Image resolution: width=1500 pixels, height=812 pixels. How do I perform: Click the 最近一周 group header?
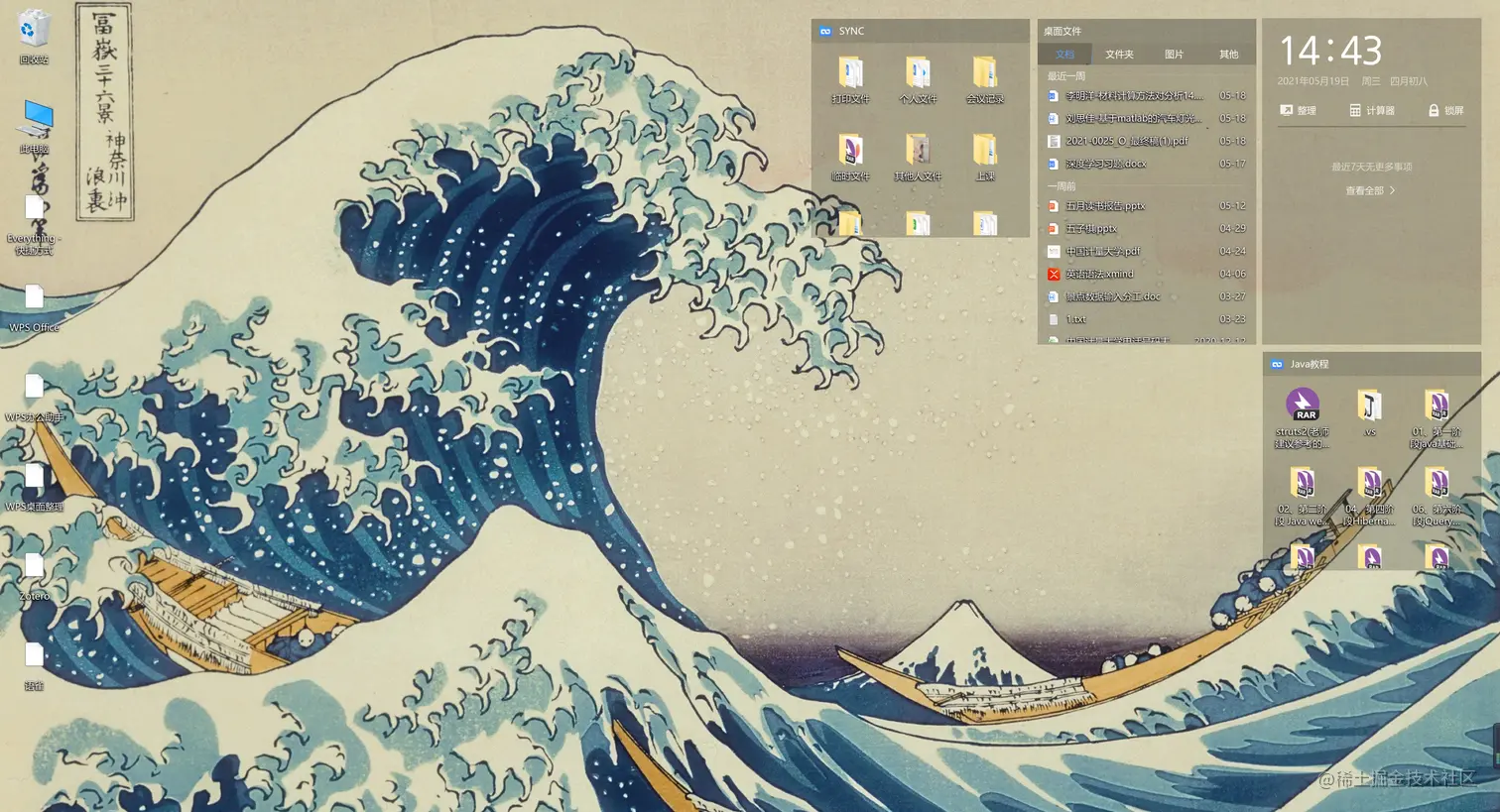coord(1066,76)
